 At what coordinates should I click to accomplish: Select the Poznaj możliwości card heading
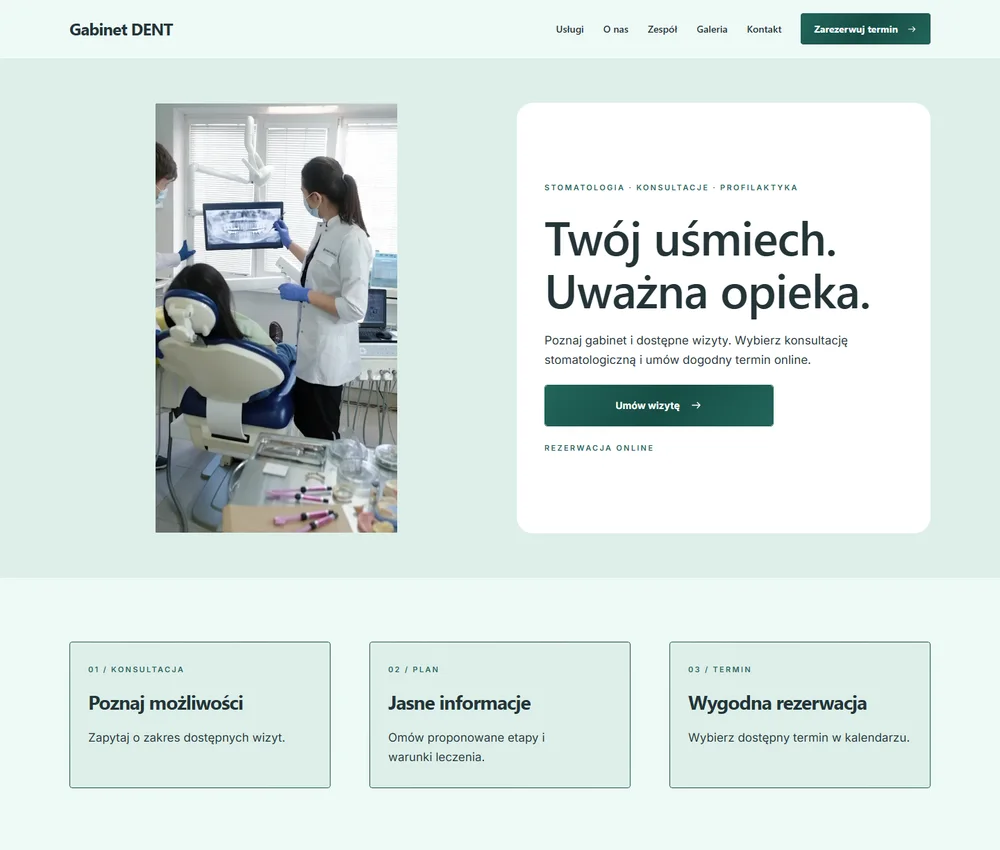tap(166, 703)
